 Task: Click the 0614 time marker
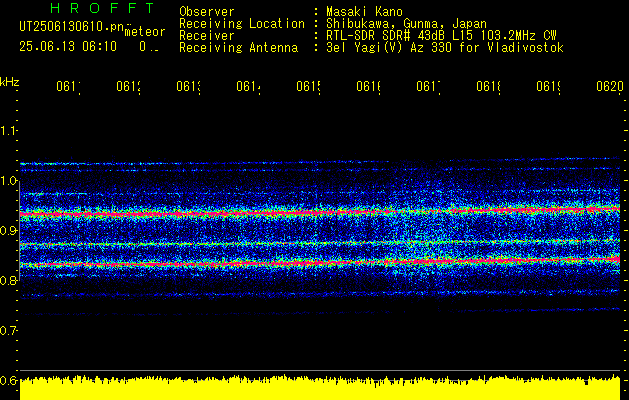(x=248, y=87)
